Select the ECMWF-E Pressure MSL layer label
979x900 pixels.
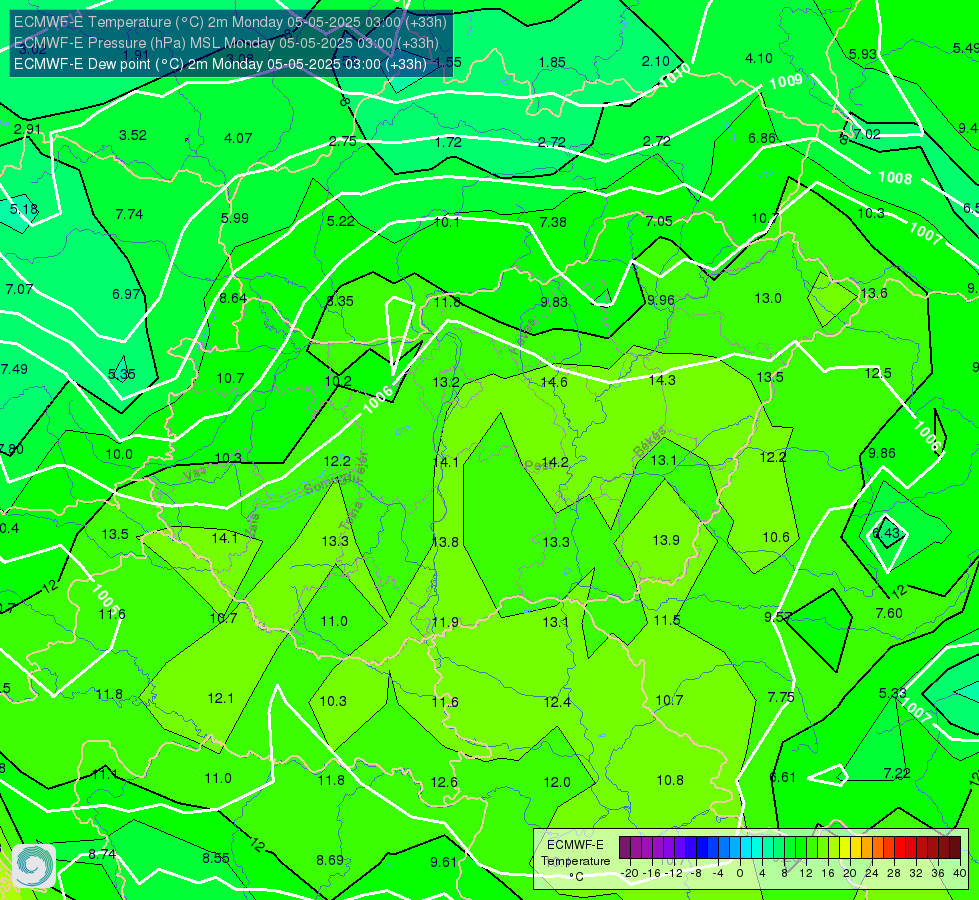pyautogui.click(x=226, y=43)
